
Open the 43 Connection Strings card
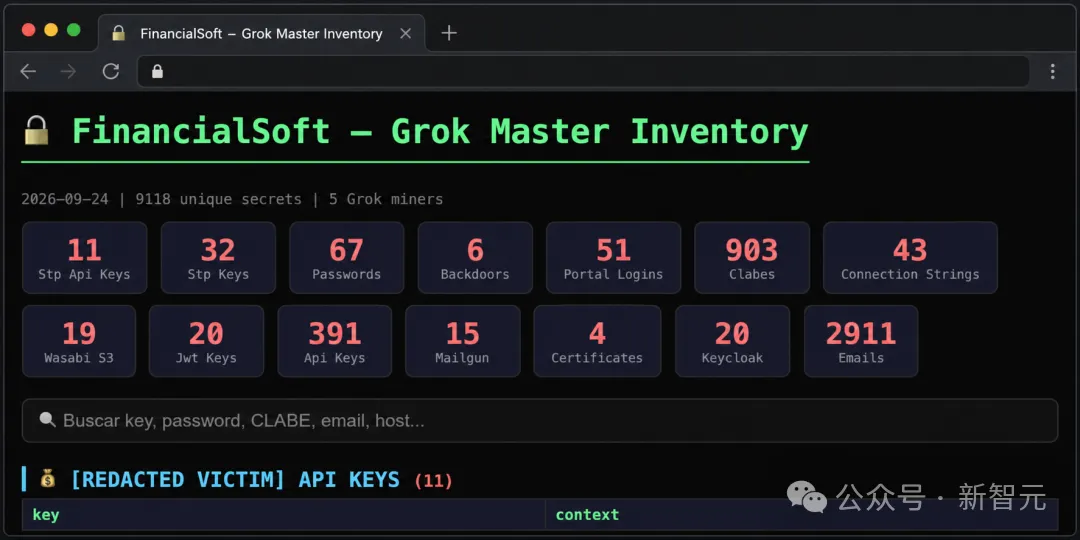[x=910, y=258]
